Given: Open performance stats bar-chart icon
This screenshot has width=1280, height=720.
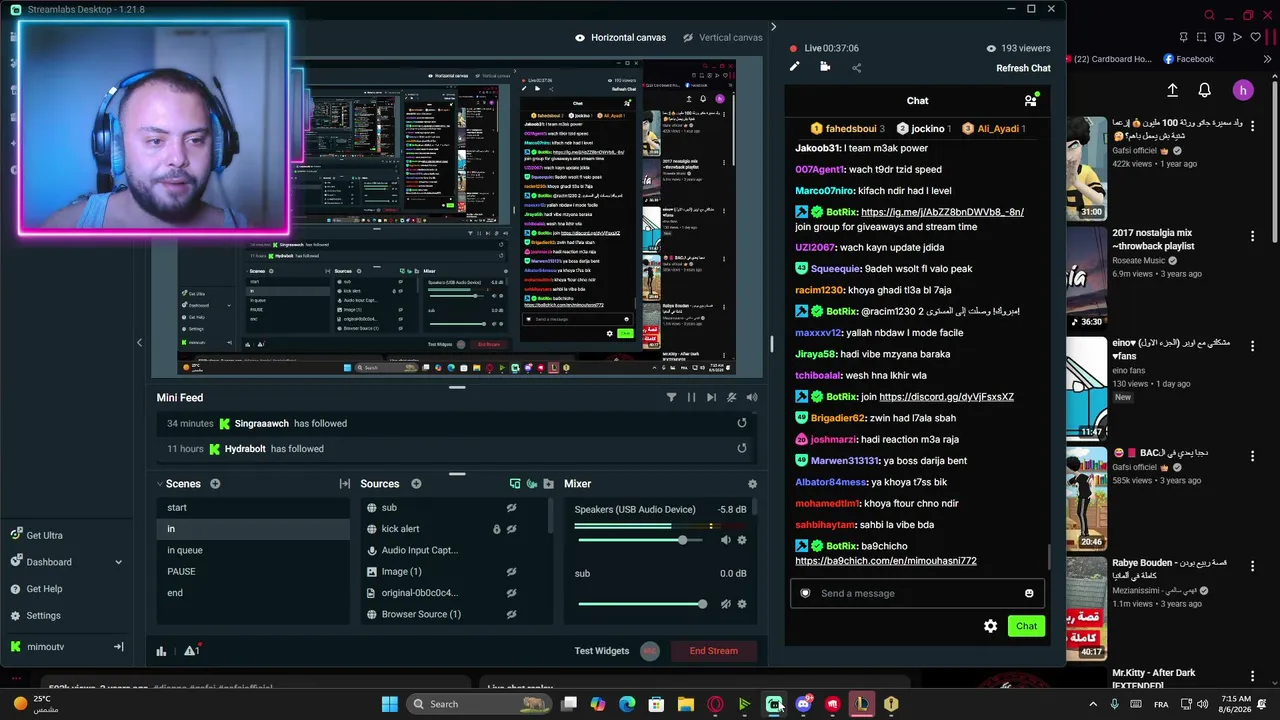Looking at the screenshot, I should [161, 651].
